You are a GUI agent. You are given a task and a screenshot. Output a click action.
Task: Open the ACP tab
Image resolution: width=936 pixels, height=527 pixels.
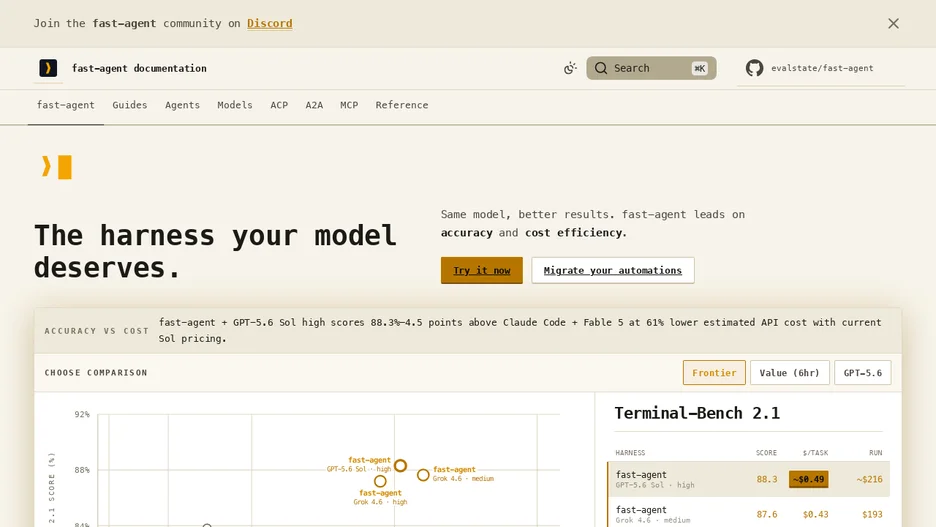pos(279,105)
